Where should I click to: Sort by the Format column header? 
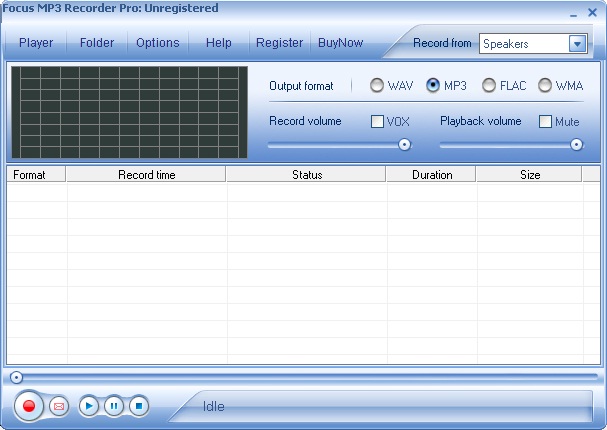click(36, 175)
